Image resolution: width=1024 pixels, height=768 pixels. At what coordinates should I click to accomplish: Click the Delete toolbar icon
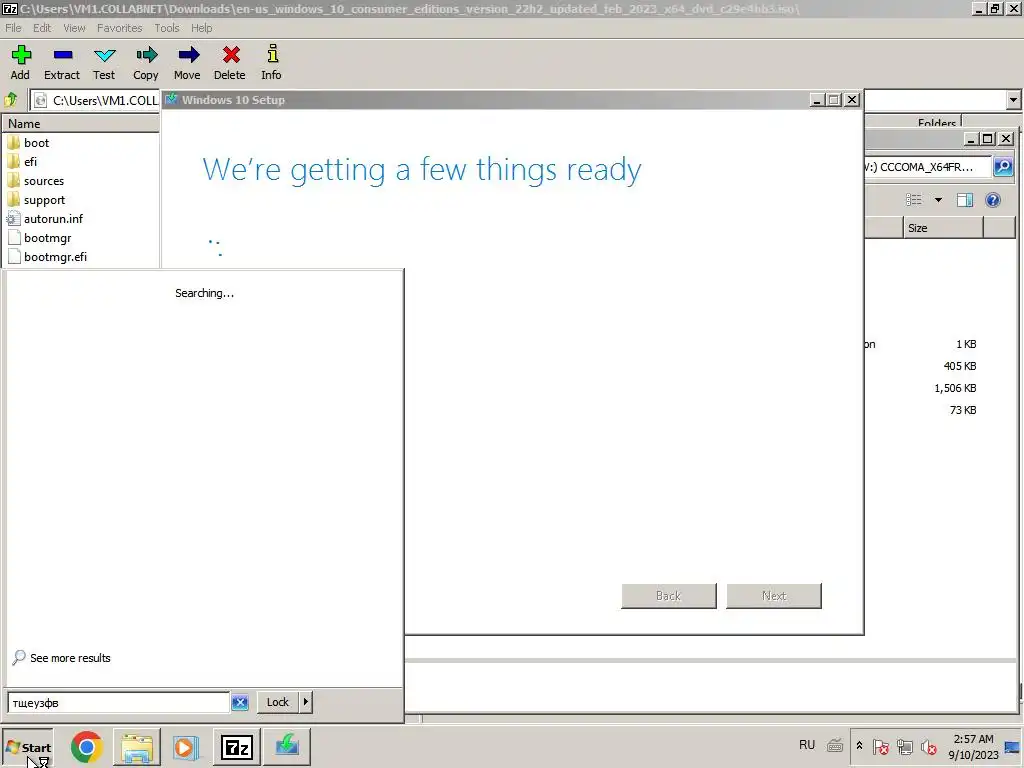point(230,63)
